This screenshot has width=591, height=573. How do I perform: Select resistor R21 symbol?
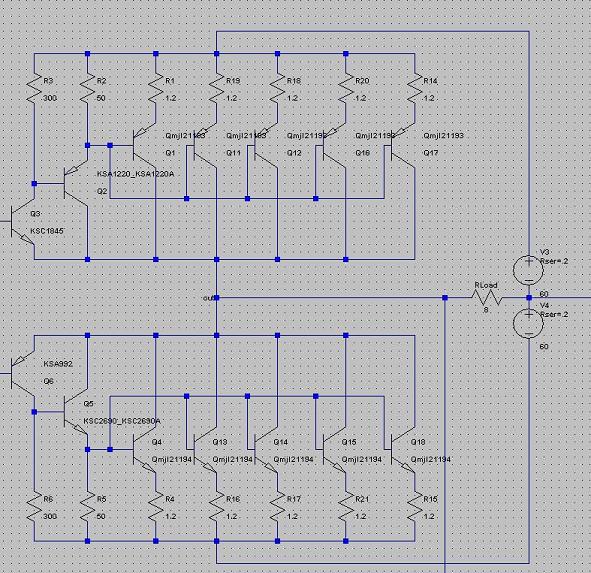tap(346, 507)
